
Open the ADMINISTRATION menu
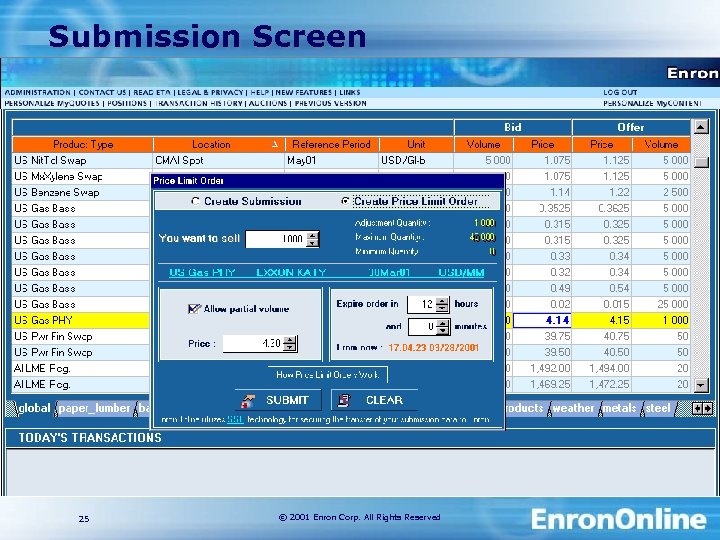38,92
